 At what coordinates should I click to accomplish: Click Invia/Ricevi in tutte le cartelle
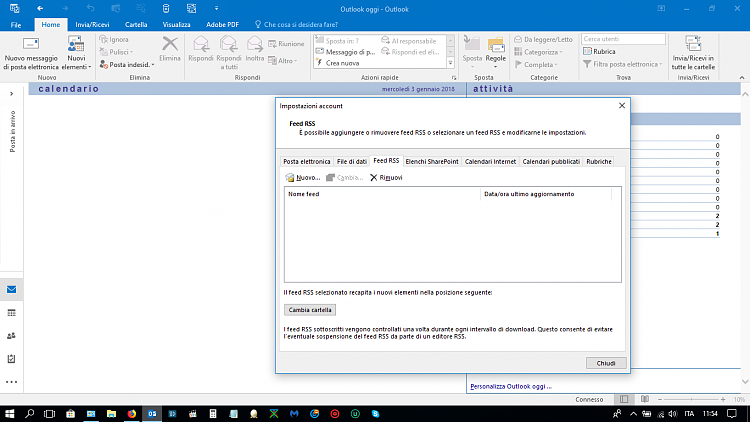tap(693, 53)
